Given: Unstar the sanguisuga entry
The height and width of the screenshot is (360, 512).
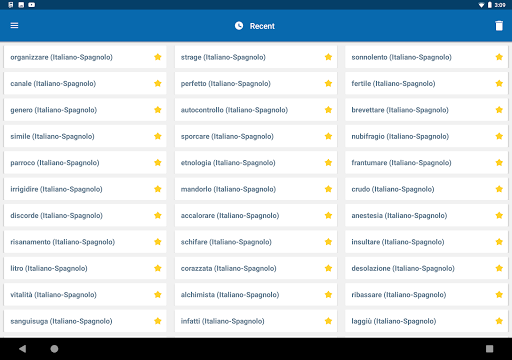Looking at the screenshot, I should click(158, 321).
